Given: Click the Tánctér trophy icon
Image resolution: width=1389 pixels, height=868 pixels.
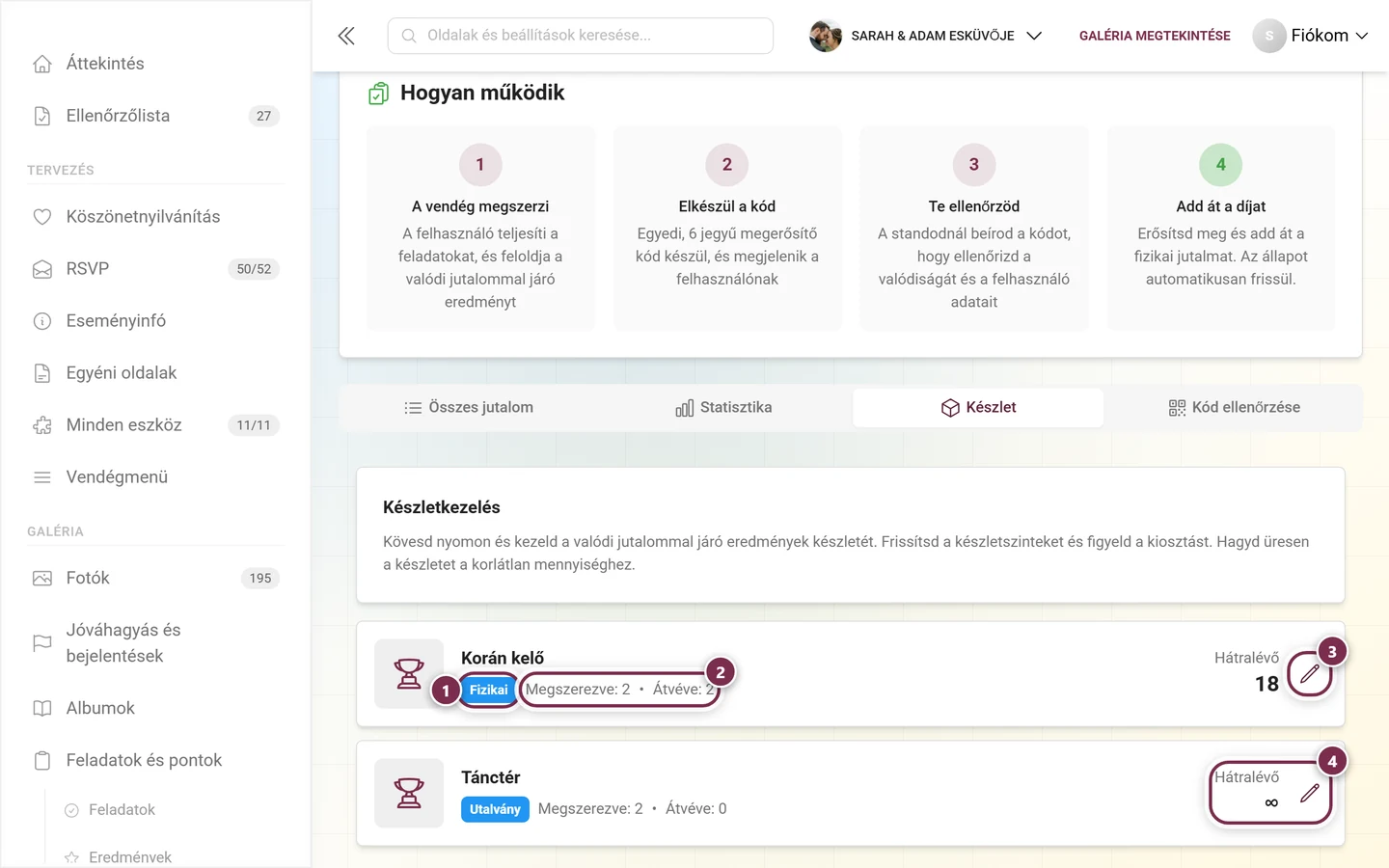Looking at the screenshot, I should click(409, 793).
